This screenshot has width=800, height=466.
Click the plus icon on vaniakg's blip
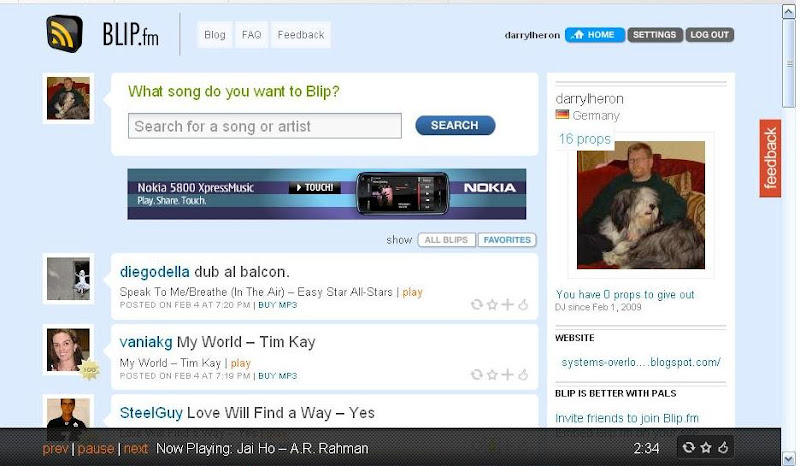tap(507, 374)
